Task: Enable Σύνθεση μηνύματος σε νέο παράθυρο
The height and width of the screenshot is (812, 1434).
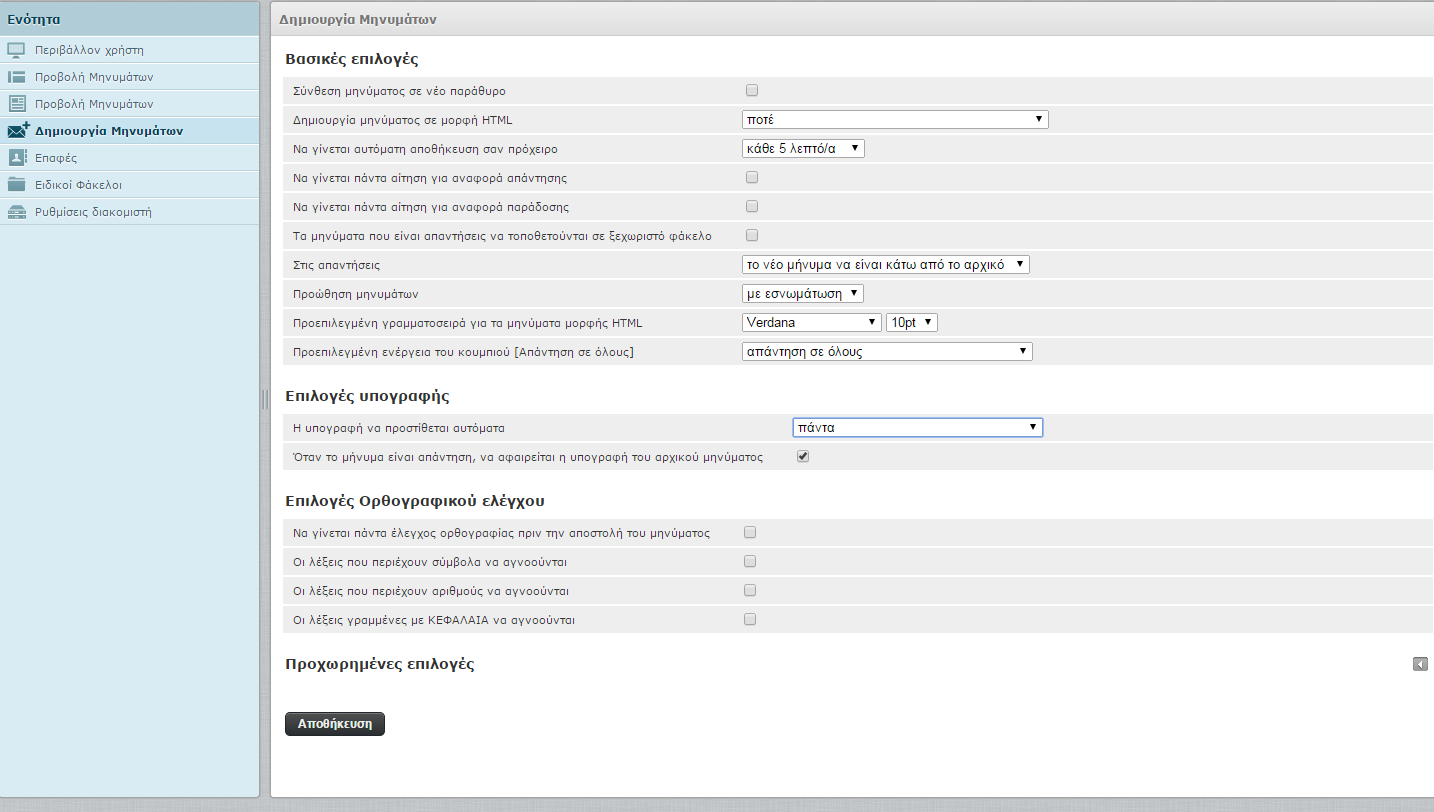Action: [752, 91]
